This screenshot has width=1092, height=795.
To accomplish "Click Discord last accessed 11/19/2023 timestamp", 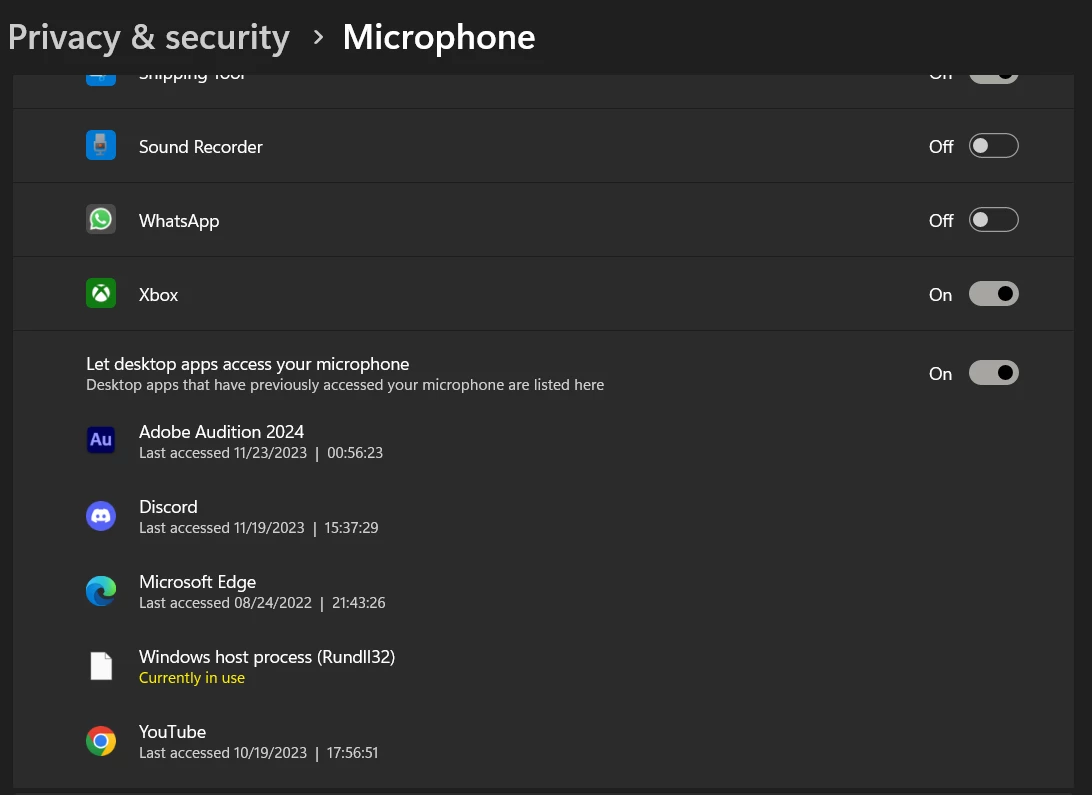I will tap(258, 528).
